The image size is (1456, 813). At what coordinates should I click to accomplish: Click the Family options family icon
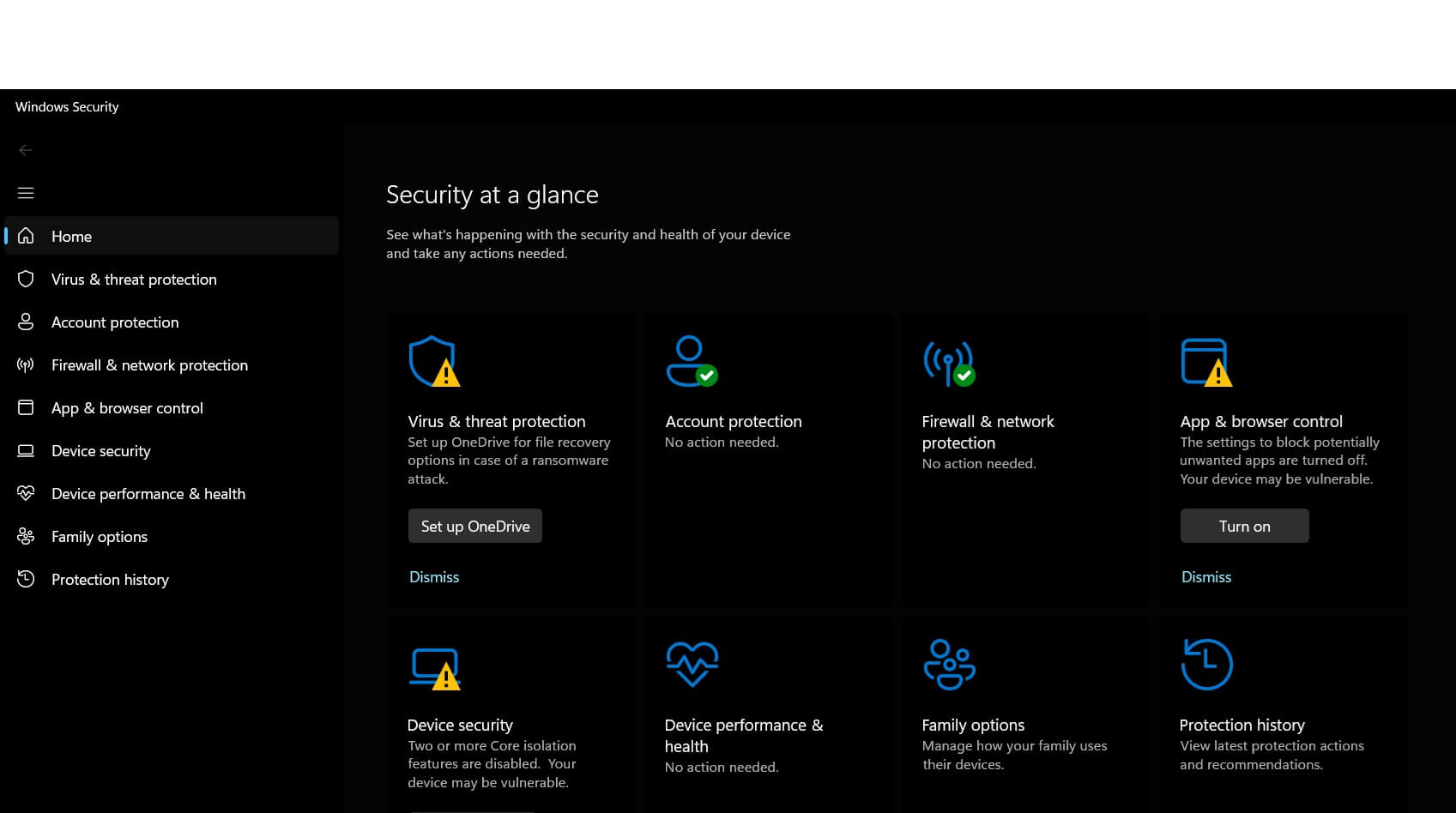coord(949,663)
